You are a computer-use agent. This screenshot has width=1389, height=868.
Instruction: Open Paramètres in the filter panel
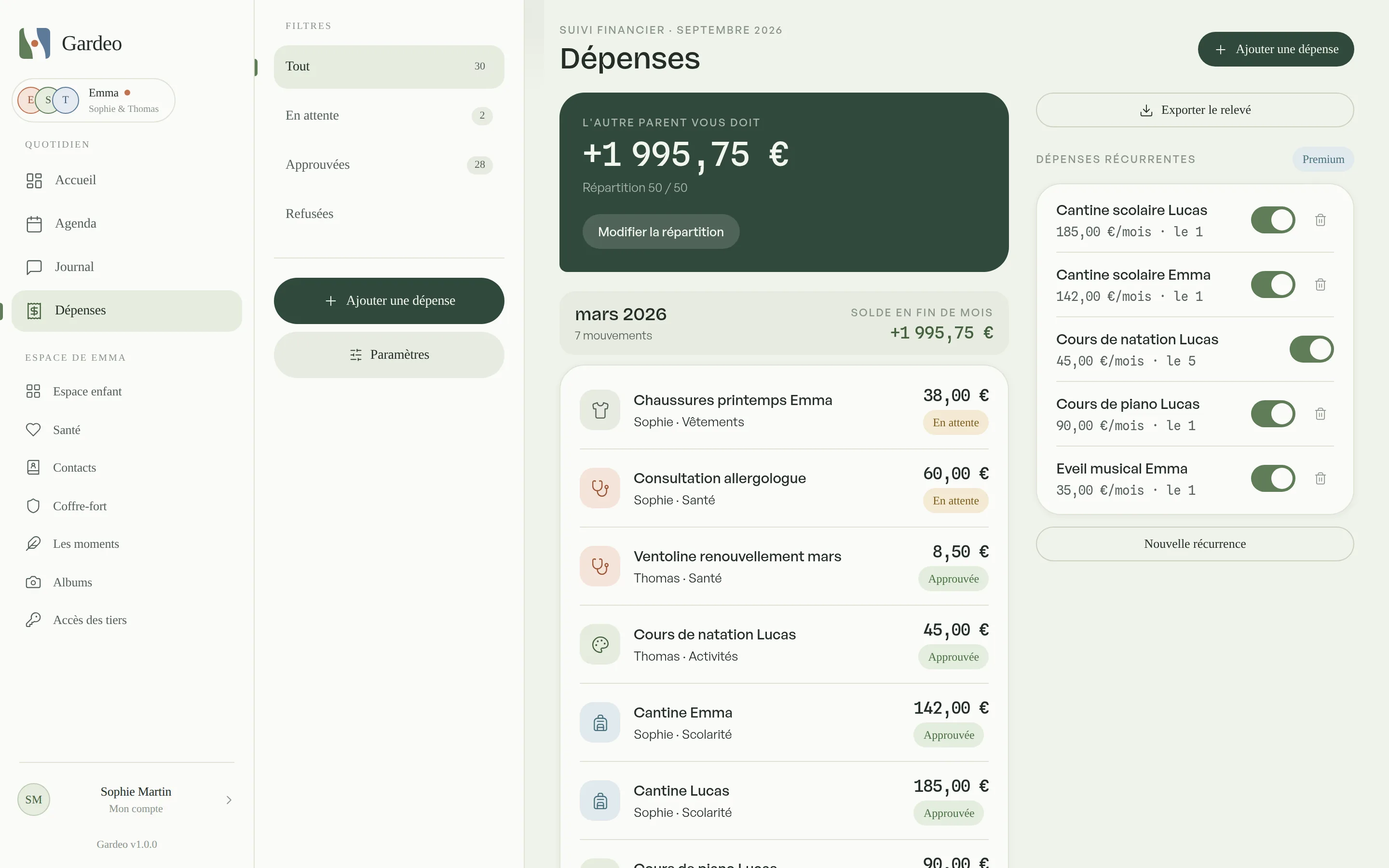[389, 355]
